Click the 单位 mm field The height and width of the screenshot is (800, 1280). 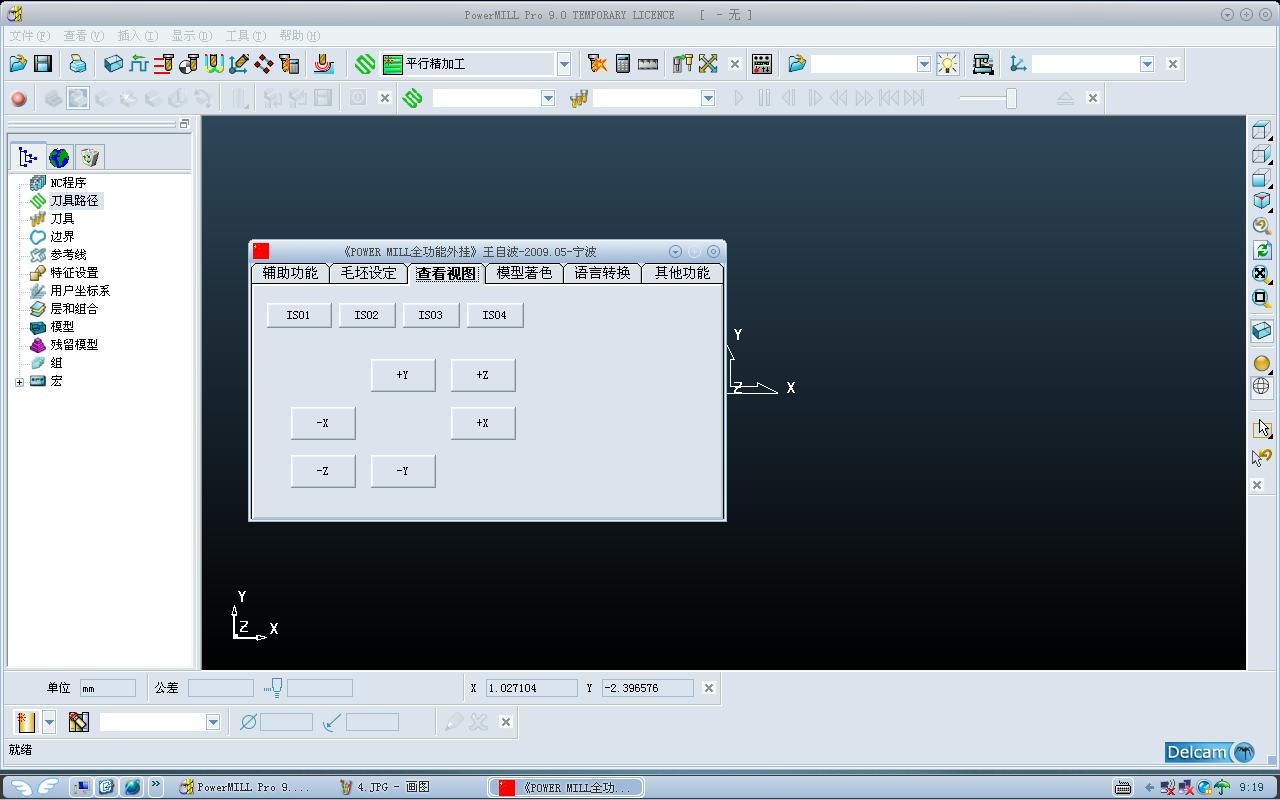pyautogui.click(x=107, y=688)
